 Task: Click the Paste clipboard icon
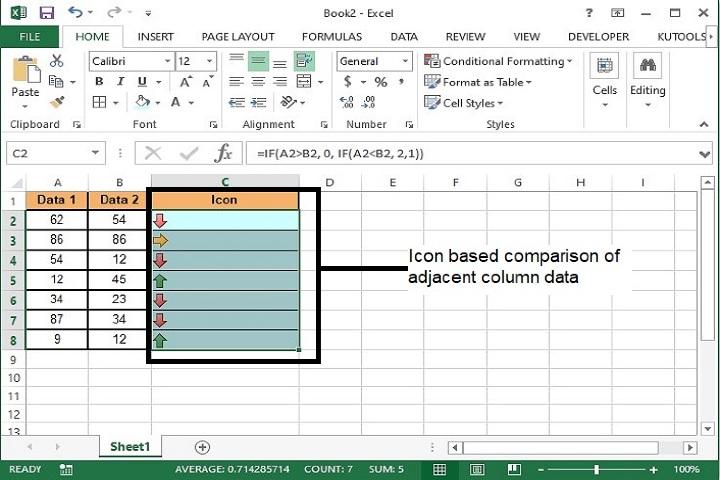tap(25, 70)
